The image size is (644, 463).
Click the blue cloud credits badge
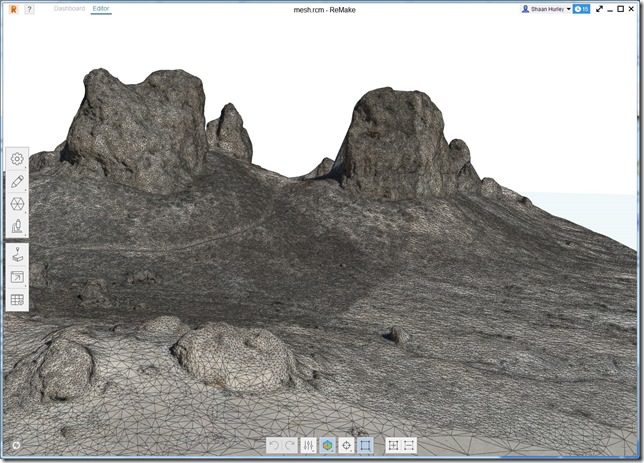pos(581,9)
